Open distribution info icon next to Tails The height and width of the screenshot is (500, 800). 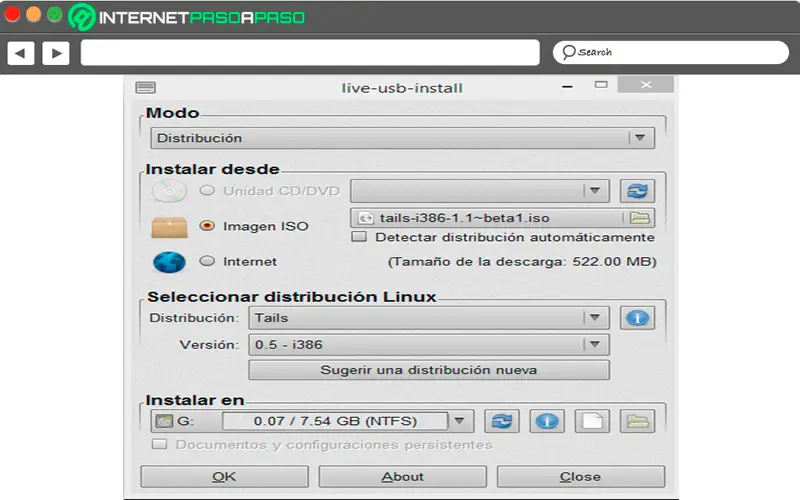[x=637, y=318]
